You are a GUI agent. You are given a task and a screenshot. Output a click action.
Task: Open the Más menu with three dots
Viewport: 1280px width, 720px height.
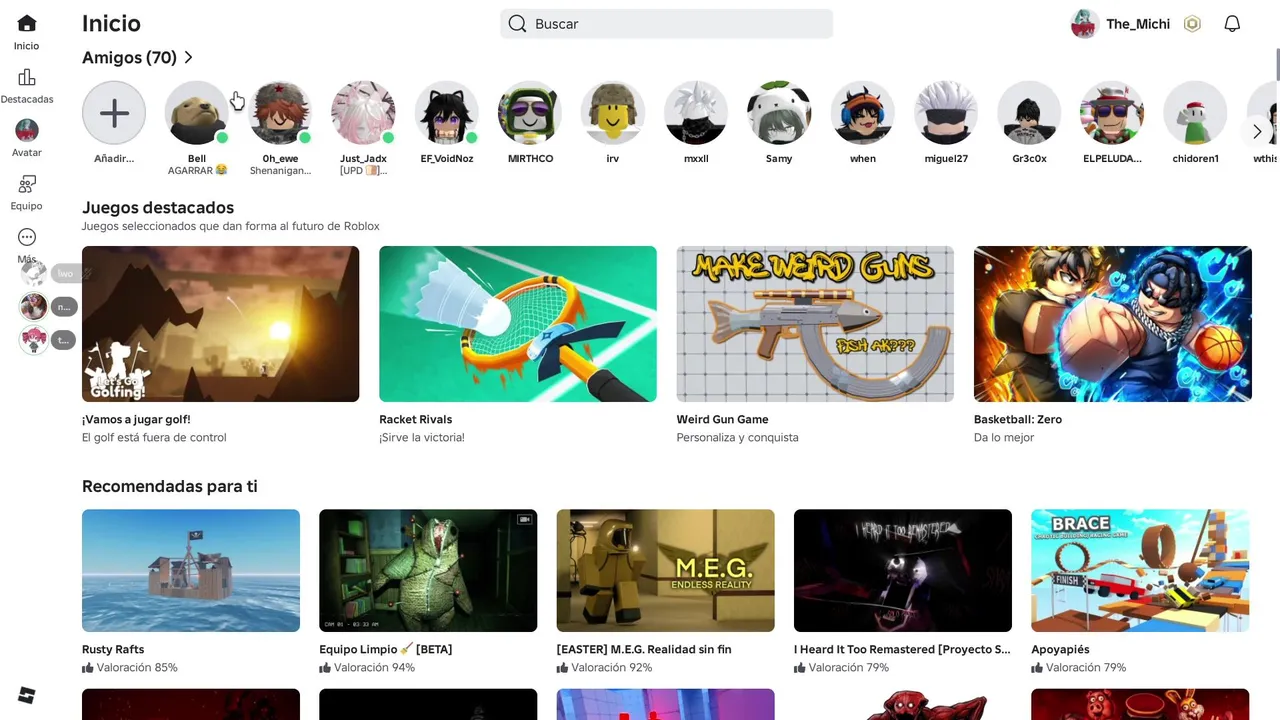[27, 237]
